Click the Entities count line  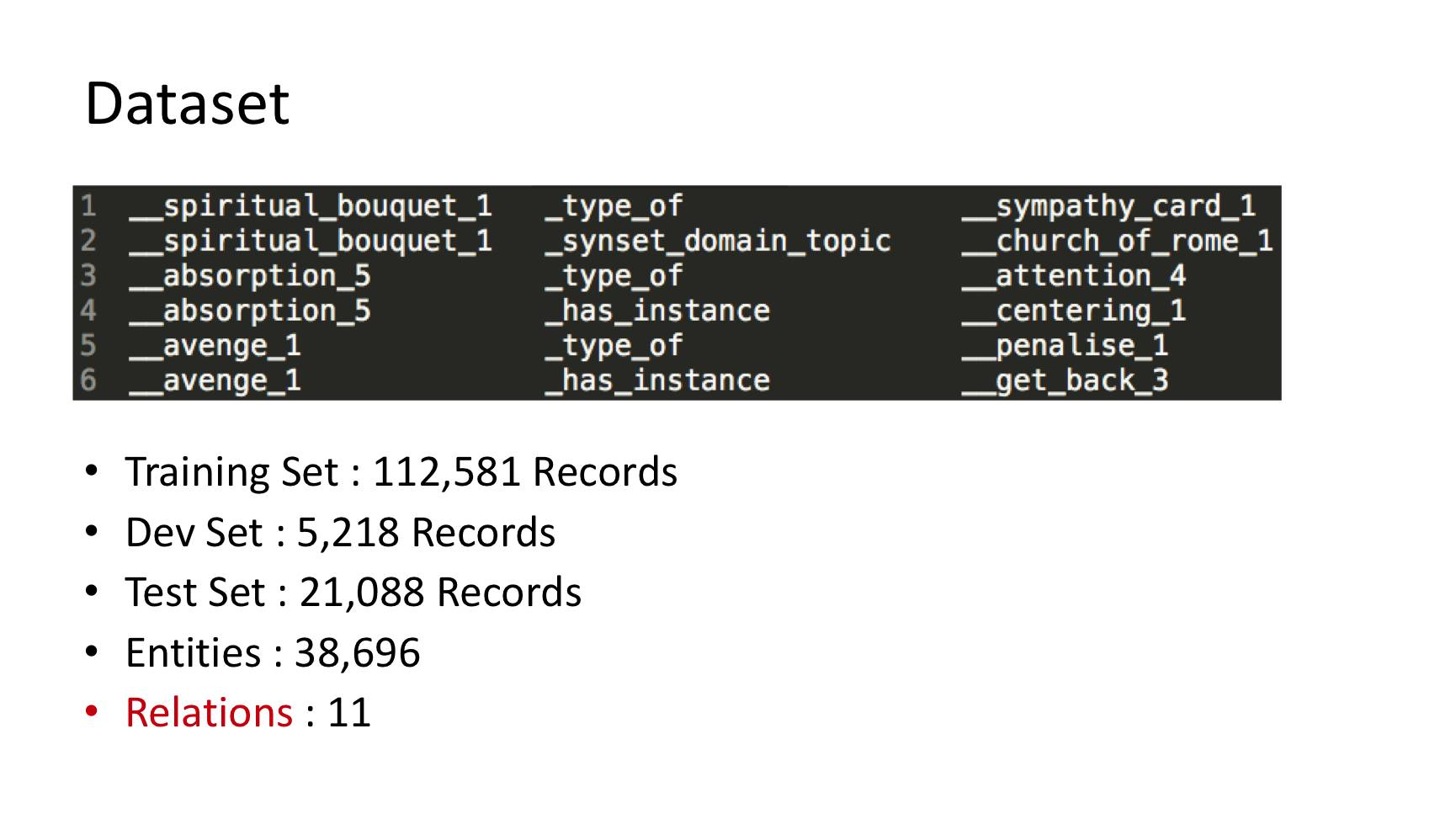click(273, 653)
